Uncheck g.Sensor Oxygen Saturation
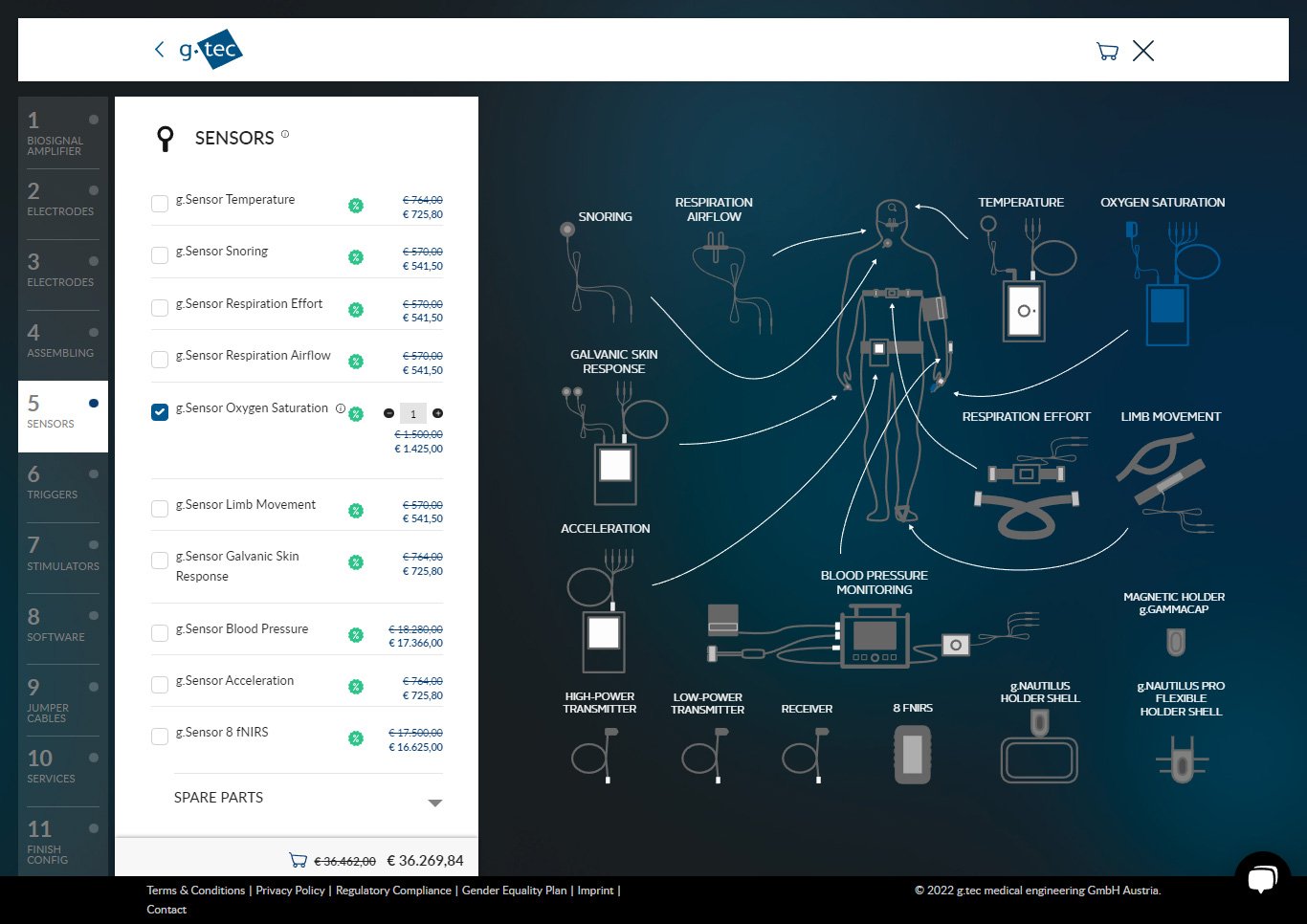Image resolution: width=1307 pixels, height=924 pixels. 160,412
